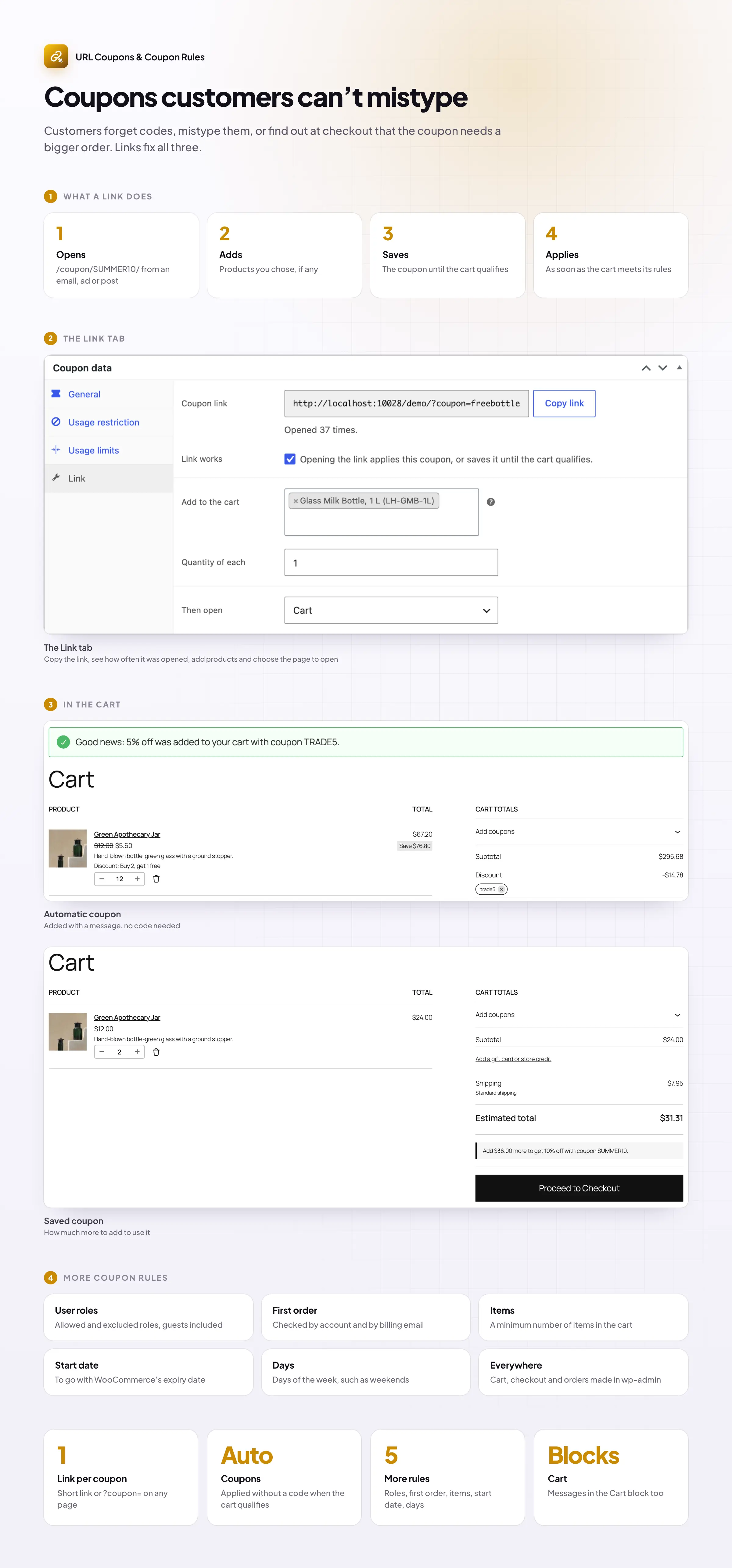Click the 'Save $76.80' badge
Viewport: 732px width, 1568px height.
pyautogui.click(x=415, y=846)
